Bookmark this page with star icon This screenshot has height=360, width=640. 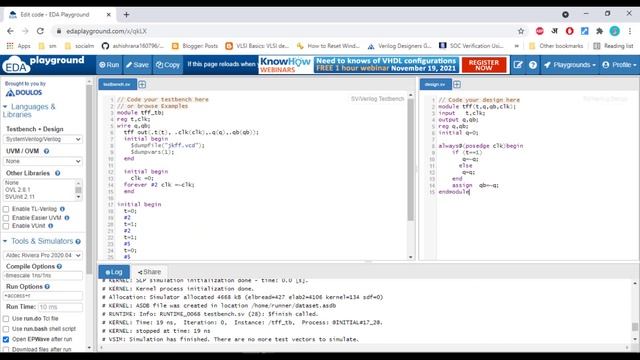coord(521,31)
